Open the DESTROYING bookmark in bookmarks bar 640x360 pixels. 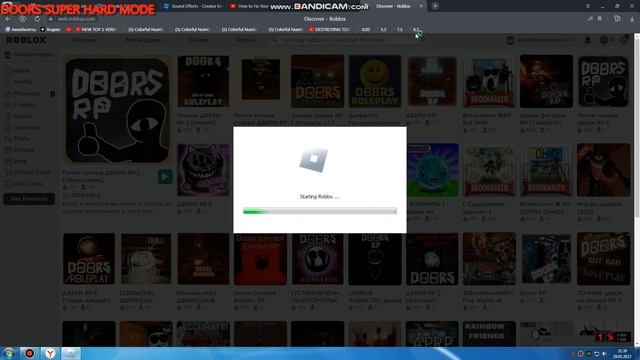tap(329, 29)
